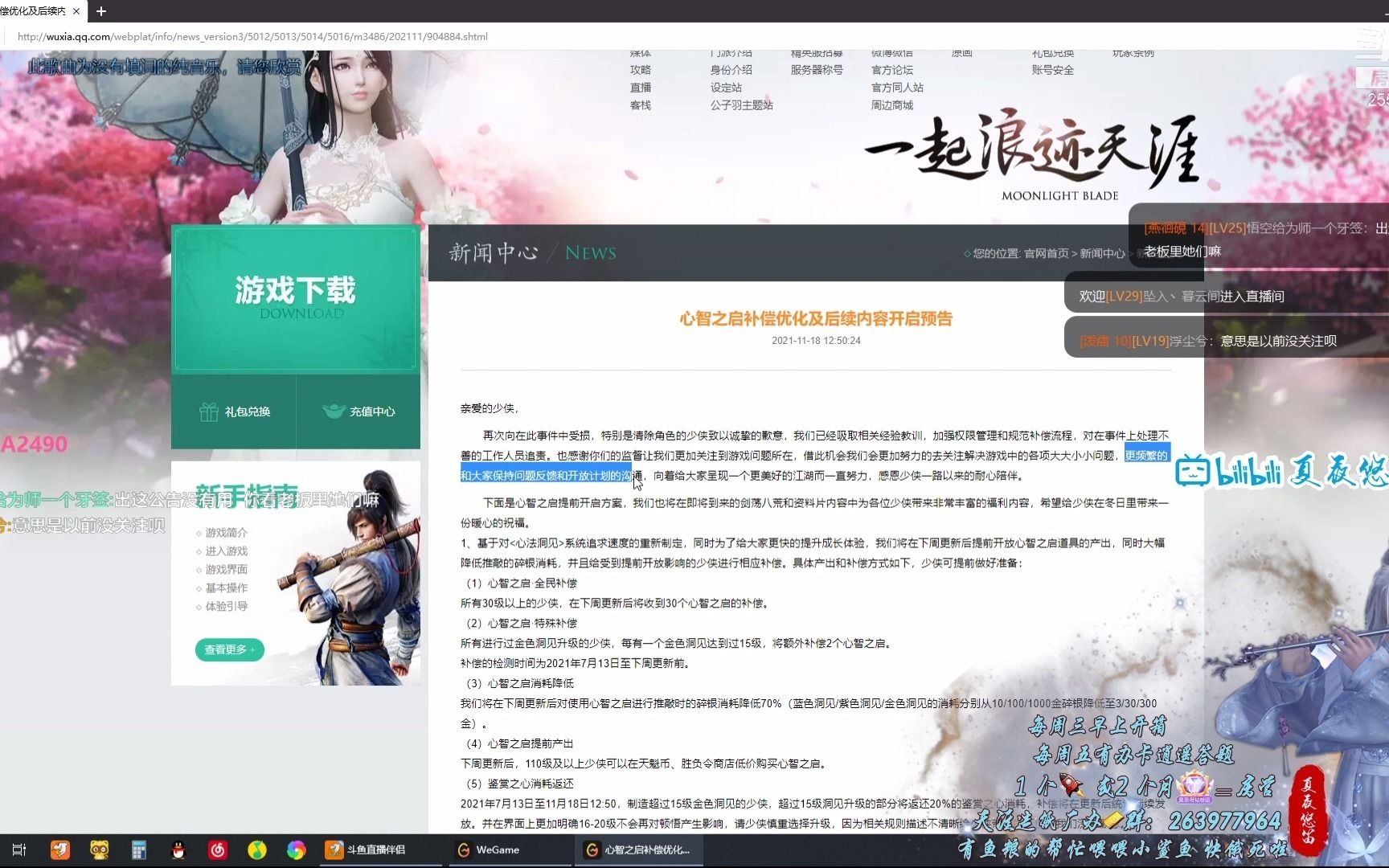The width and height of the screenshot is (1389, 868).
Task: Click the browser address bar URL
Action: tap(252, 36)
